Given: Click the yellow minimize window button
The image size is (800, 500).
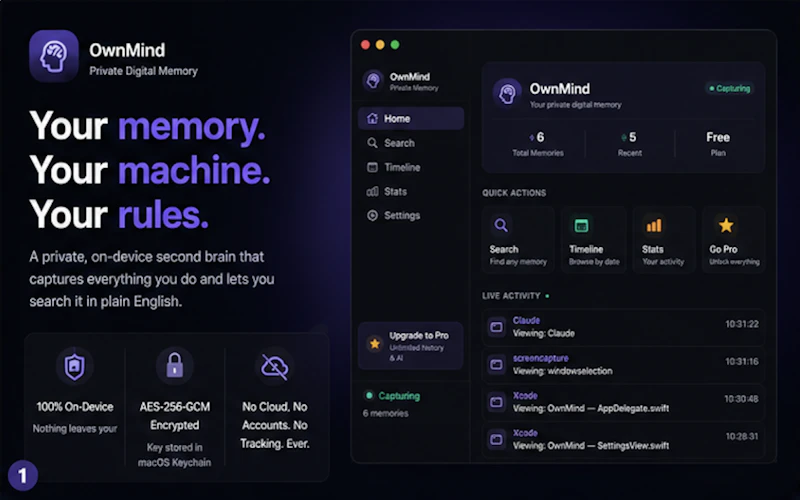Looking at the screenshot, I should pyautogui.click(x=380, y=45).
